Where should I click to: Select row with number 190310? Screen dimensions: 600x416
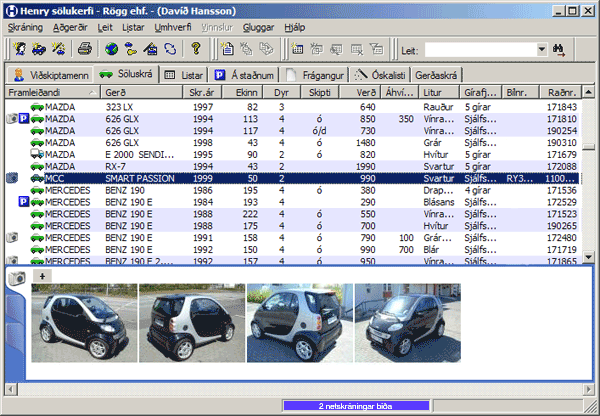point(293,143)
